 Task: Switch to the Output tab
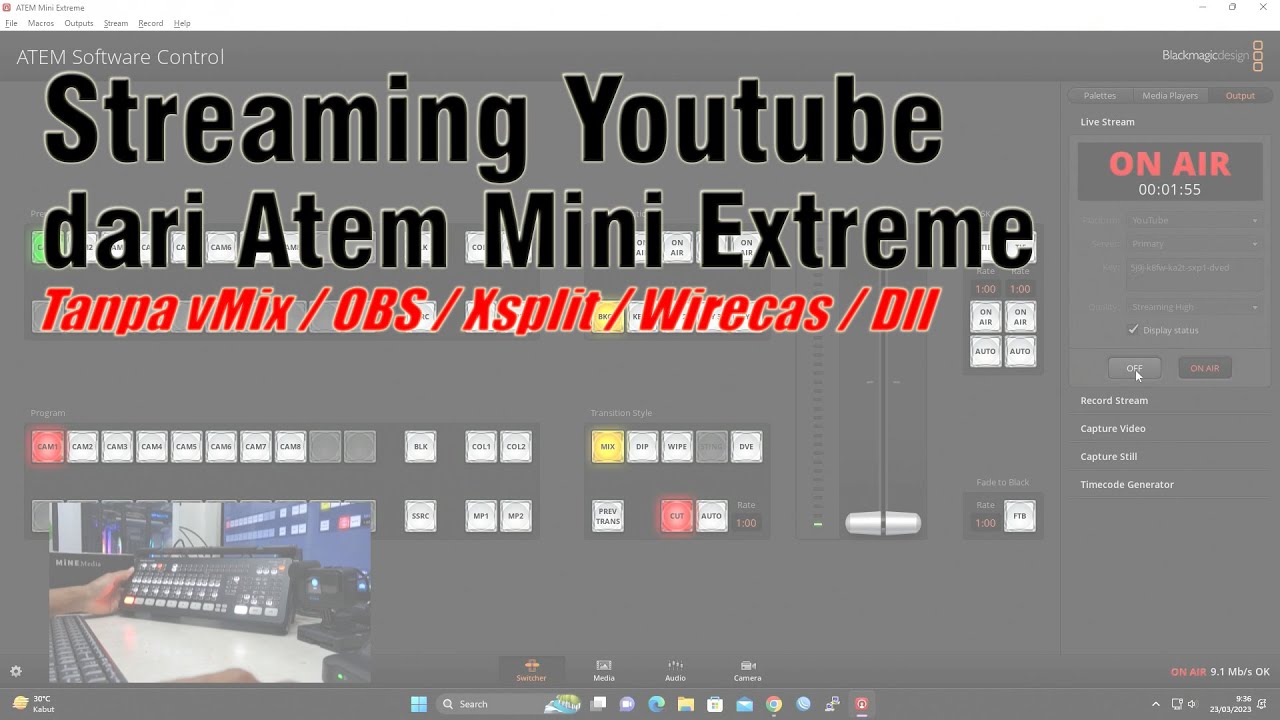pos(1240,96)
